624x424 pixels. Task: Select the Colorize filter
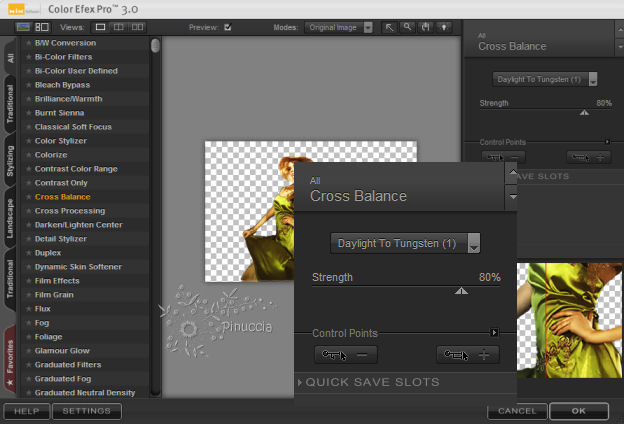[x=51, y=155]
